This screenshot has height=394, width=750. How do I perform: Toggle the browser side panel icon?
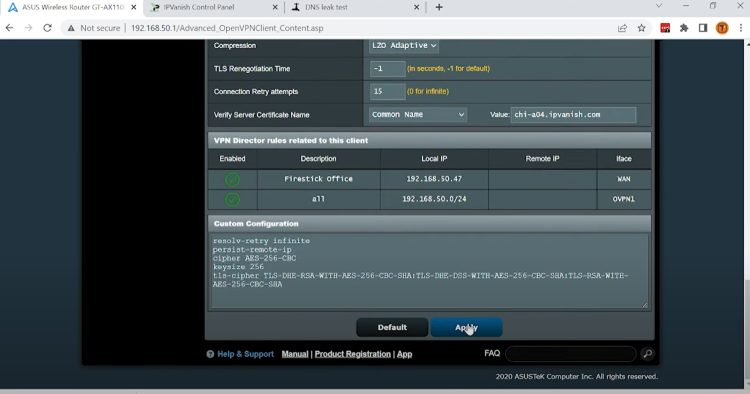pyautogui.click(x=703, y=28)
